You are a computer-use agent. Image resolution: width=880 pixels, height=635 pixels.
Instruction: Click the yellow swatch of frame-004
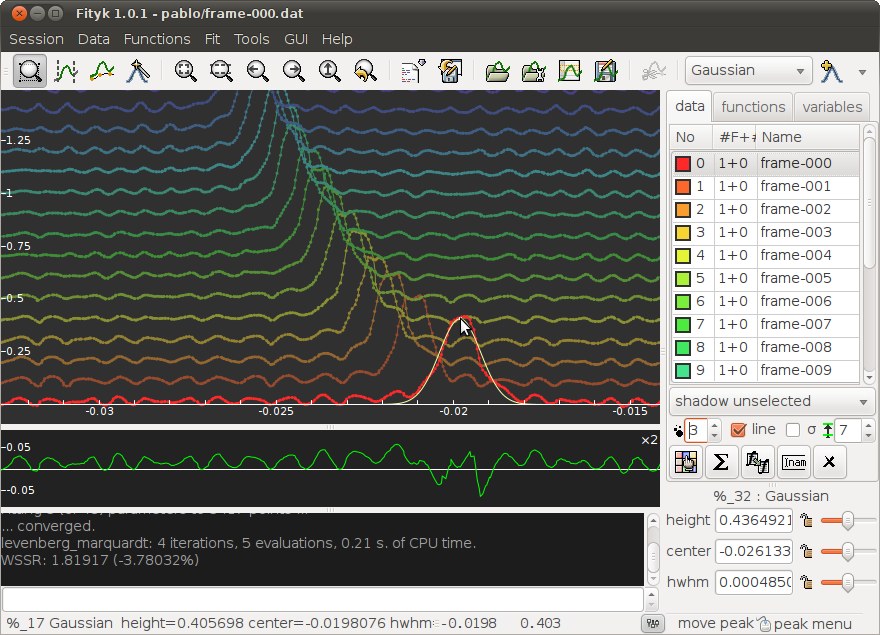click(x=682, y=255)
